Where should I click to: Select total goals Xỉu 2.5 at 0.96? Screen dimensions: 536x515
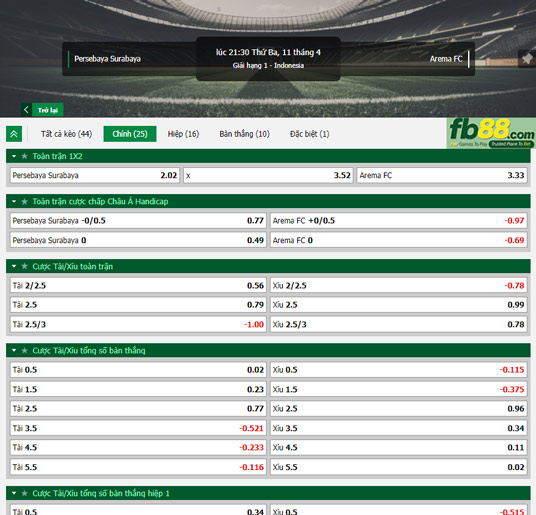[x=399, y=409]
